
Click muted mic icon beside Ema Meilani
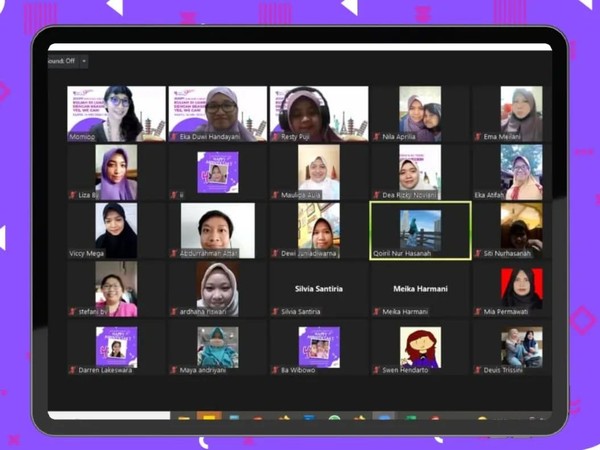click(478, 137)
